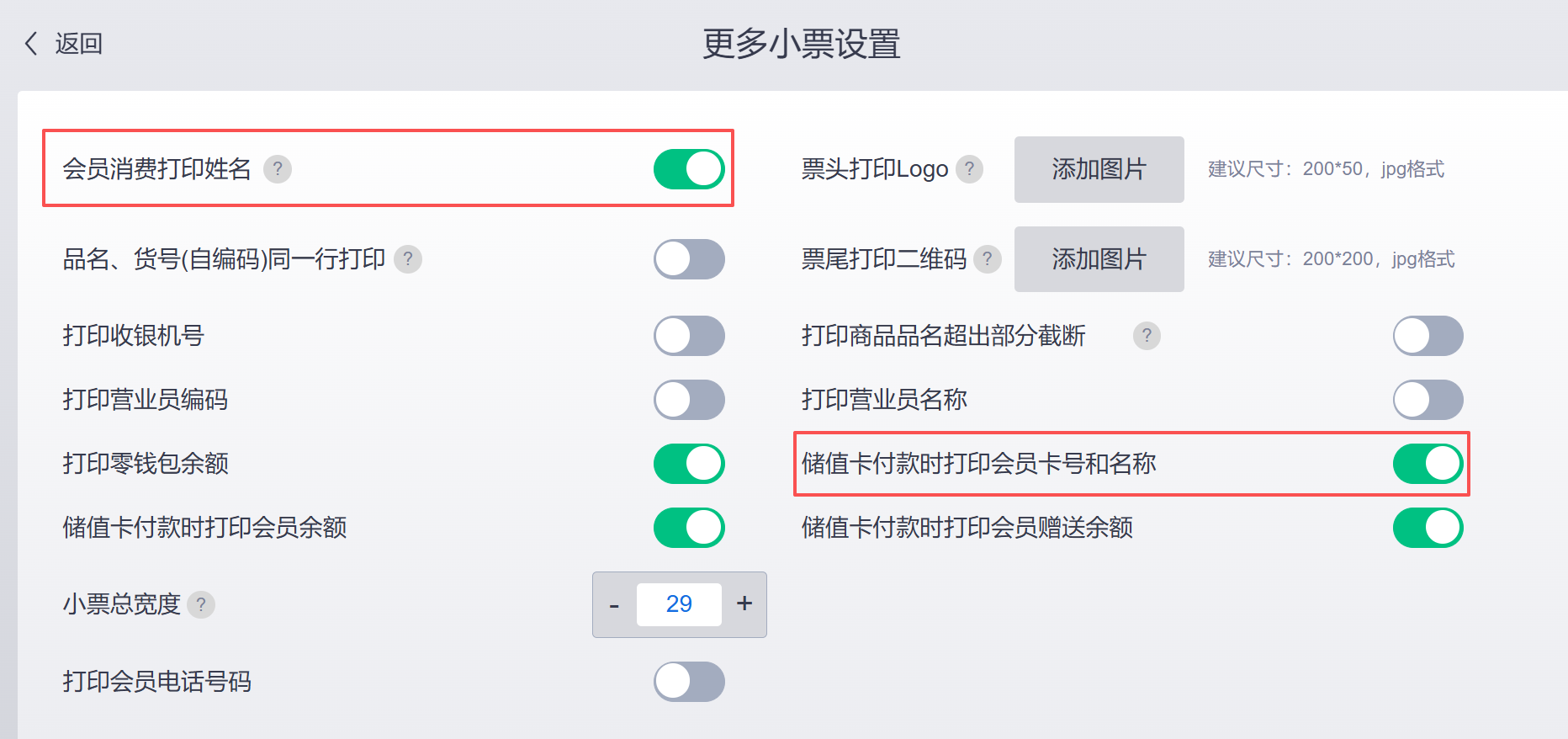
Task: Click help icon beside 票头打印Logo
Action: point(969,169)
